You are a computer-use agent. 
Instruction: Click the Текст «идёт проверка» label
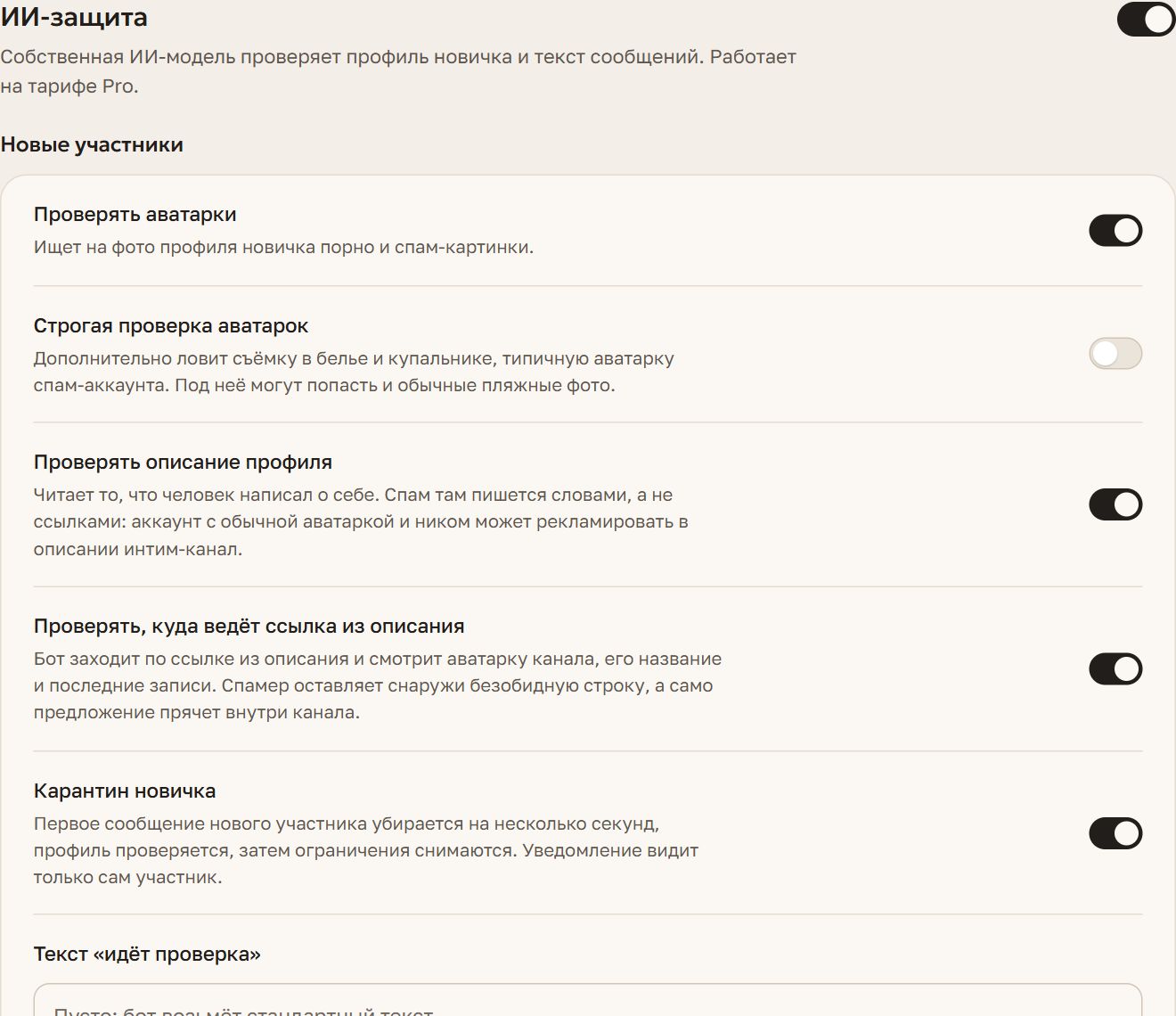[x=147, y=955]
